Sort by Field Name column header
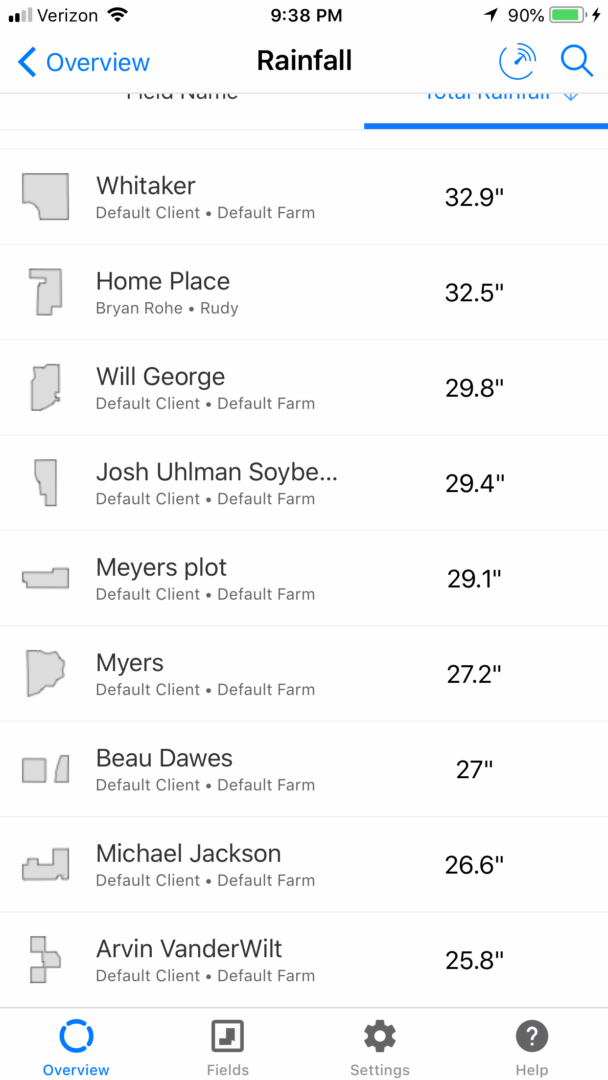608x1080 pixels. click(x=182, y=96)
